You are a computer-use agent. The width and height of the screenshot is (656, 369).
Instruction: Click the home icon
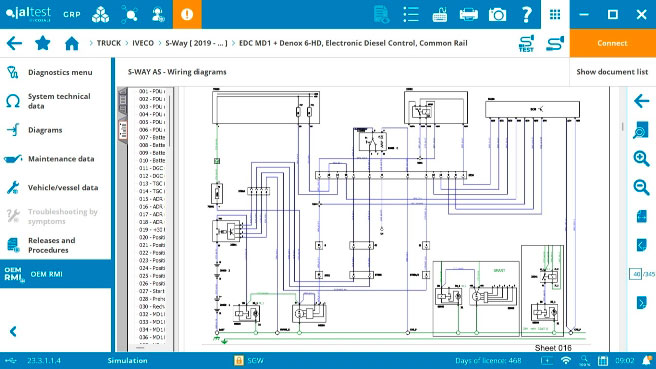click(x=72, y=43)
